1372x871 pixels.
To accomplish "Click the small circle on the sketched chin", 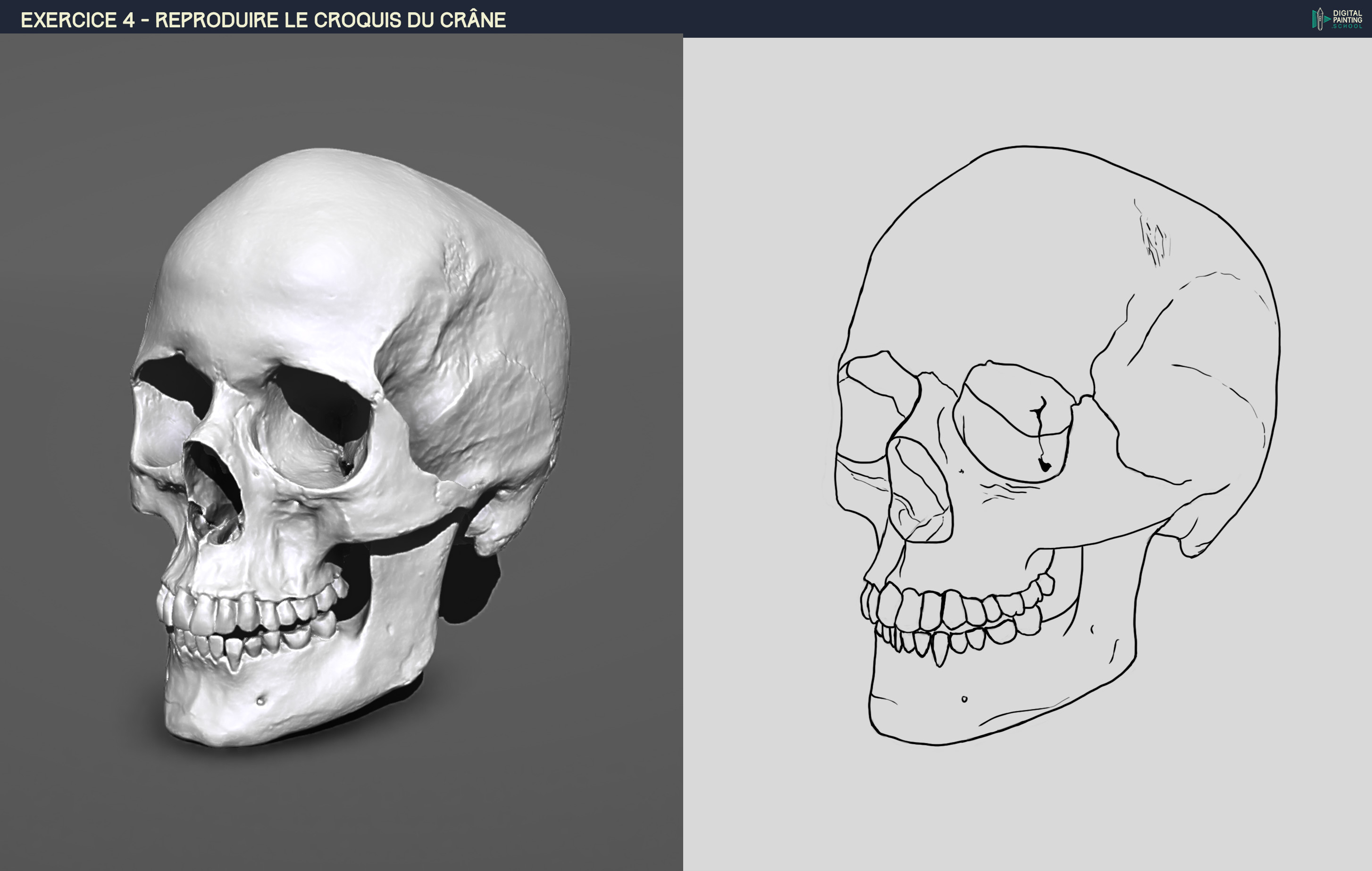I will [964, 699].
